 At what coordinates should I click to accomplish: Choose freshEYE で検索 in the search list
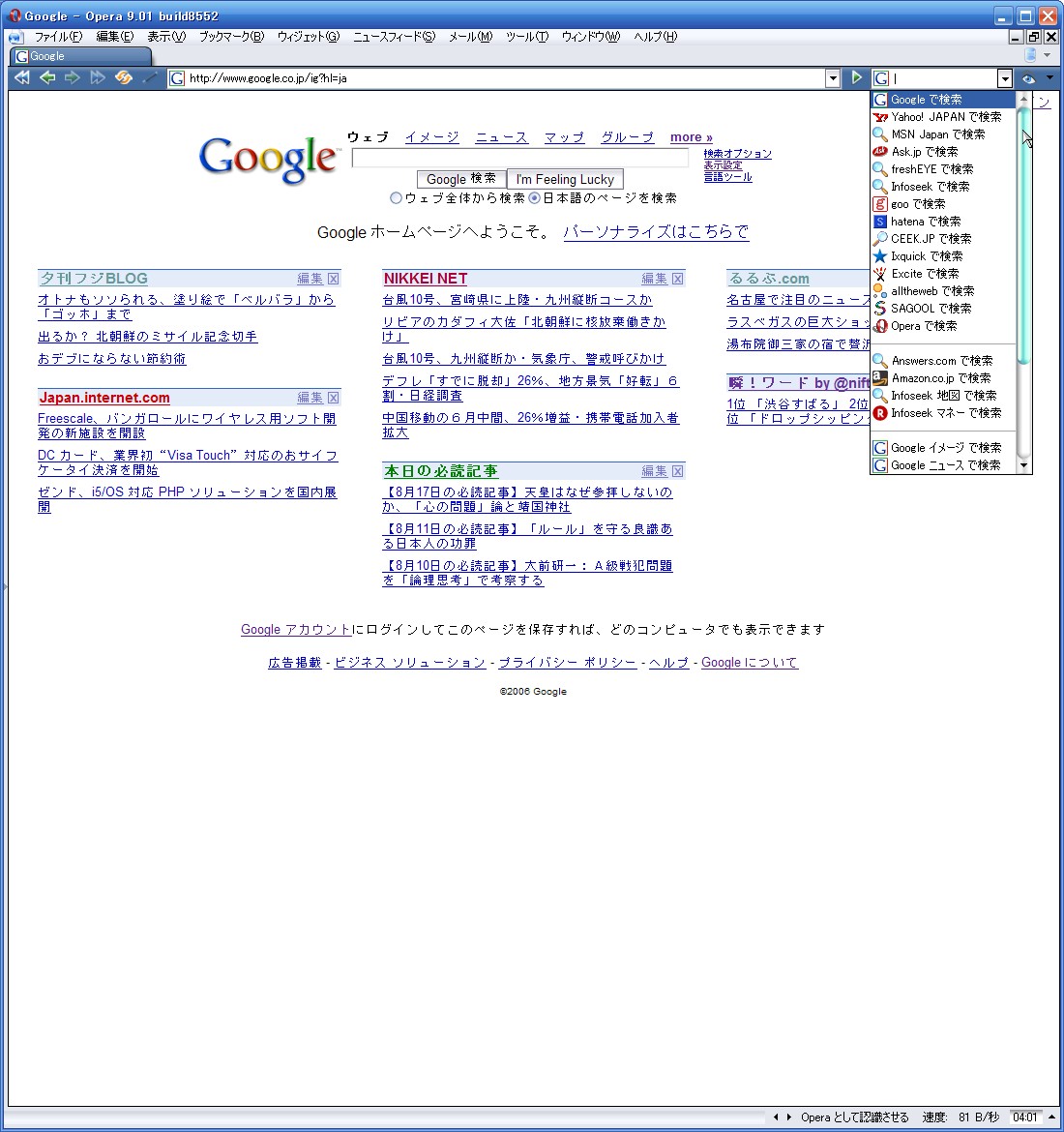coord(943,169)
